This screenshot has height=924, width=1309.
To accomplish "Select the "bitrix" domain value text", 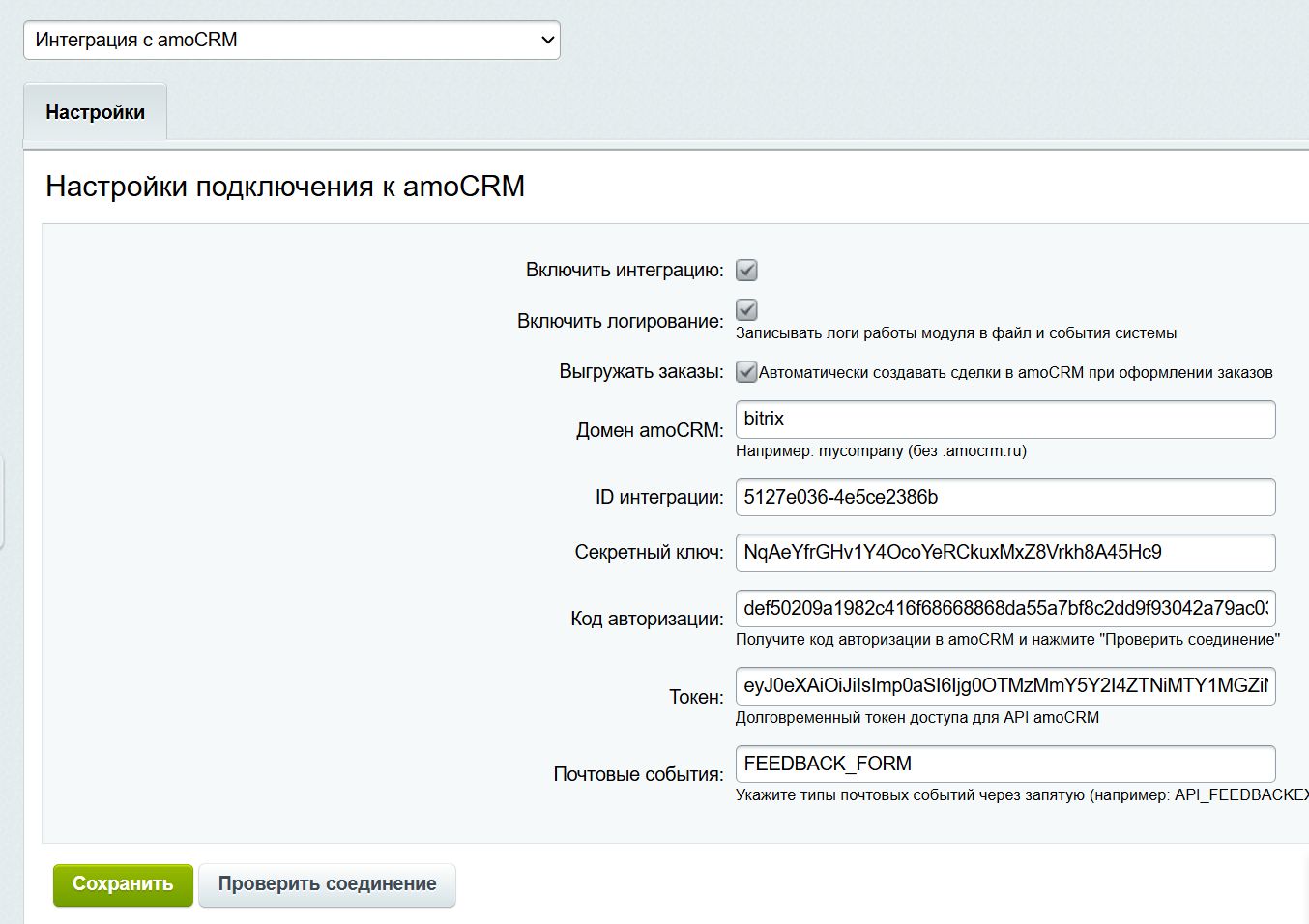I will pyautogui.click(x=763, y=419).
